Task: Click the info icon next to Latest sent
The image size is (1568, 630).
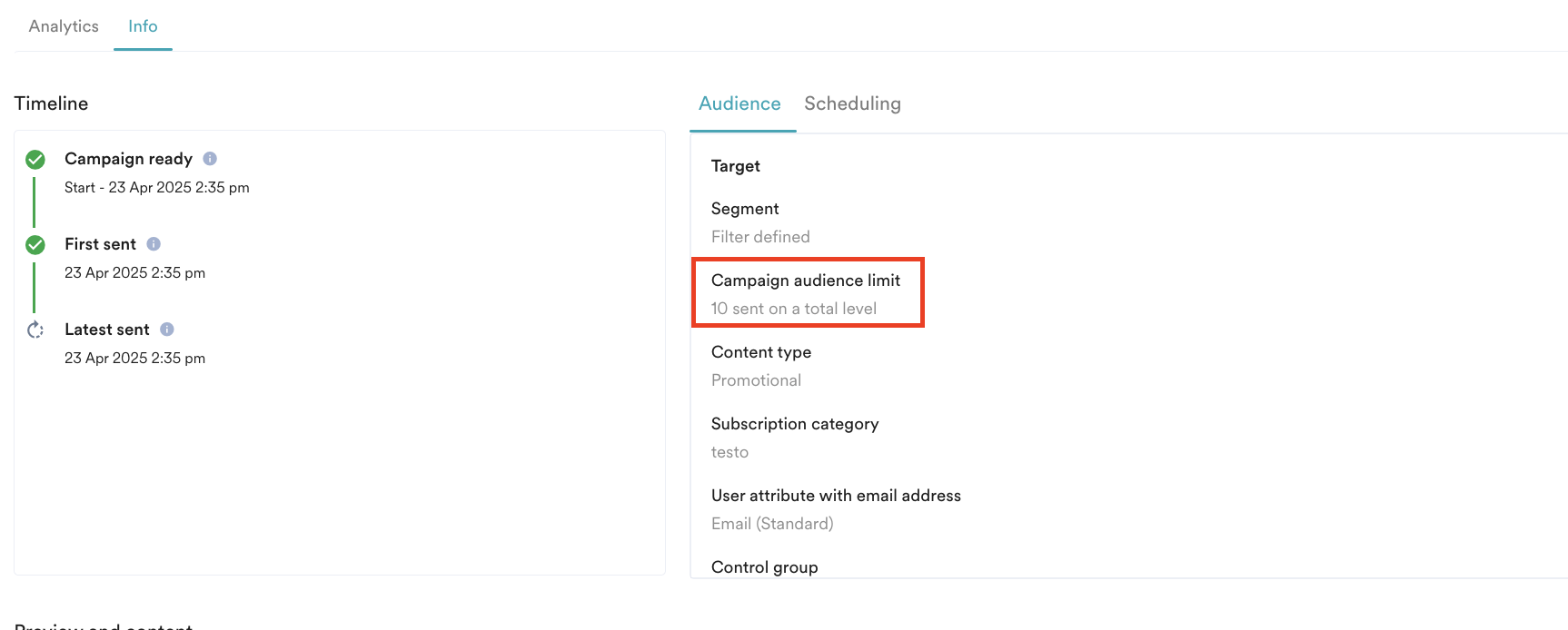Action: pos(167,330)
